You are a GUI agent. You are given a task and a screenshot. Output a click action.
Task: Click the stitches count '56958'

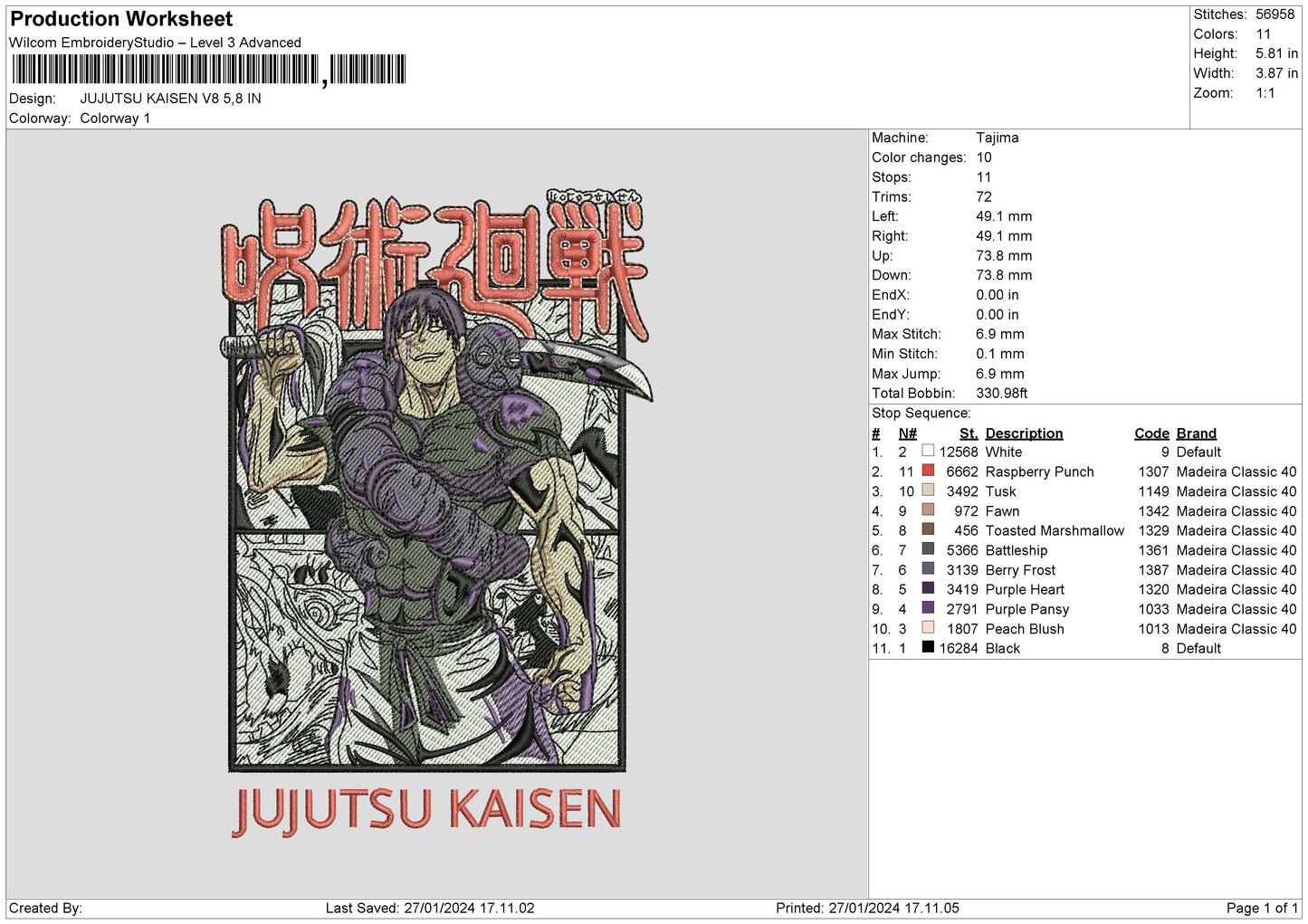tap(1275, 14)
